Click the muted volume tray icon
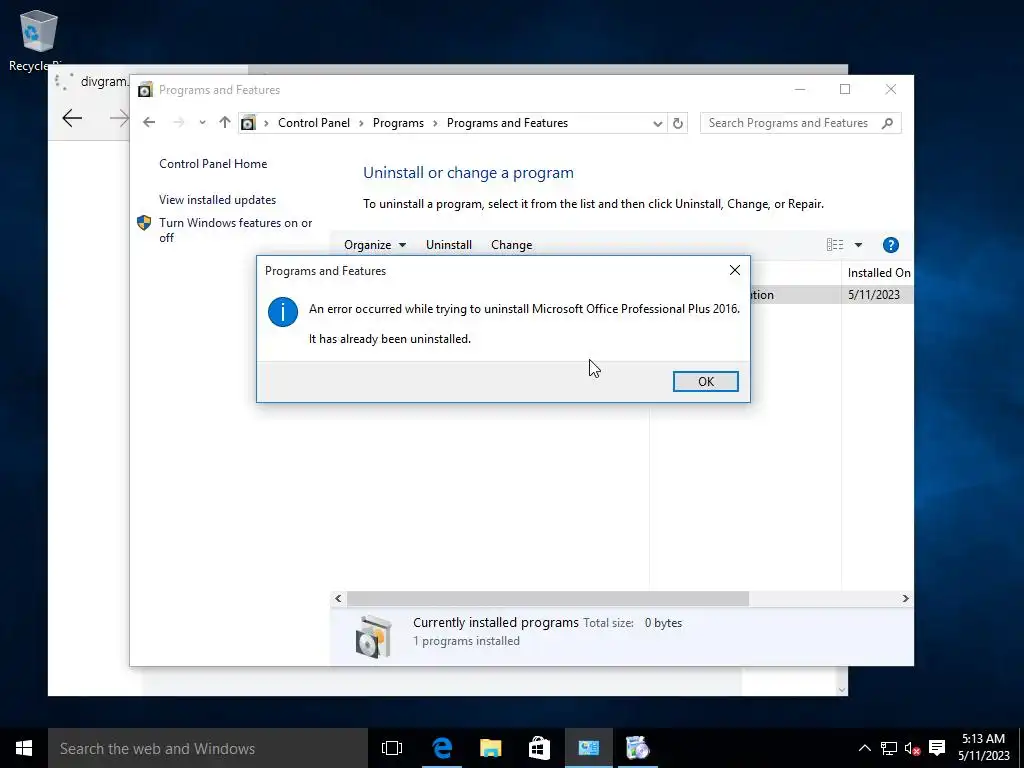This screenshot has width=1024, height=768. pos(912,748)
